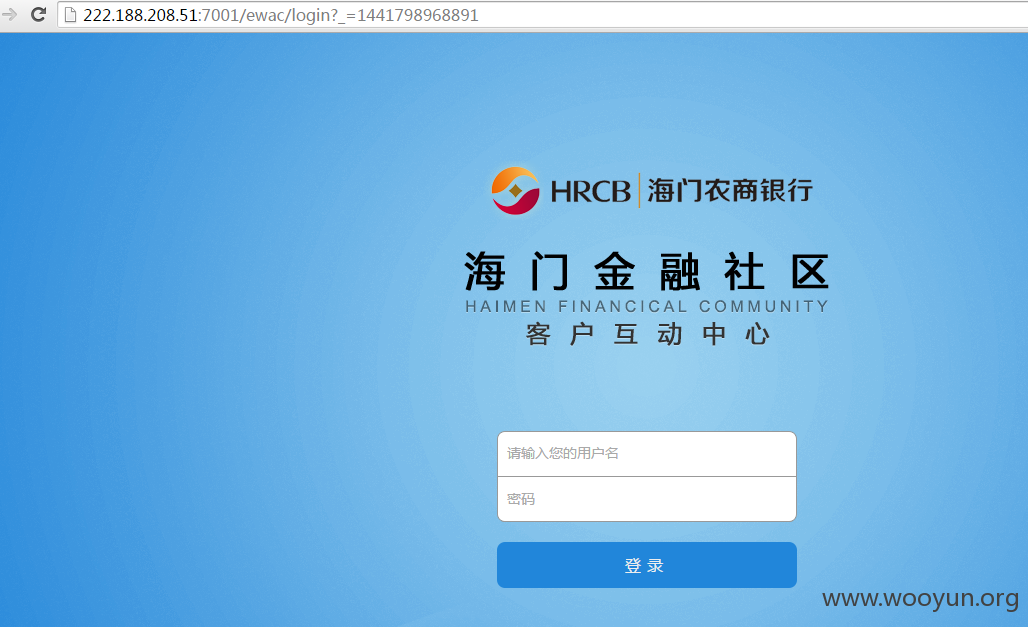Screen dimensions: 1028x627
Task: Click the HAIMEN FINANCICAL COMMUNITY text
Action: pos(647,306)
